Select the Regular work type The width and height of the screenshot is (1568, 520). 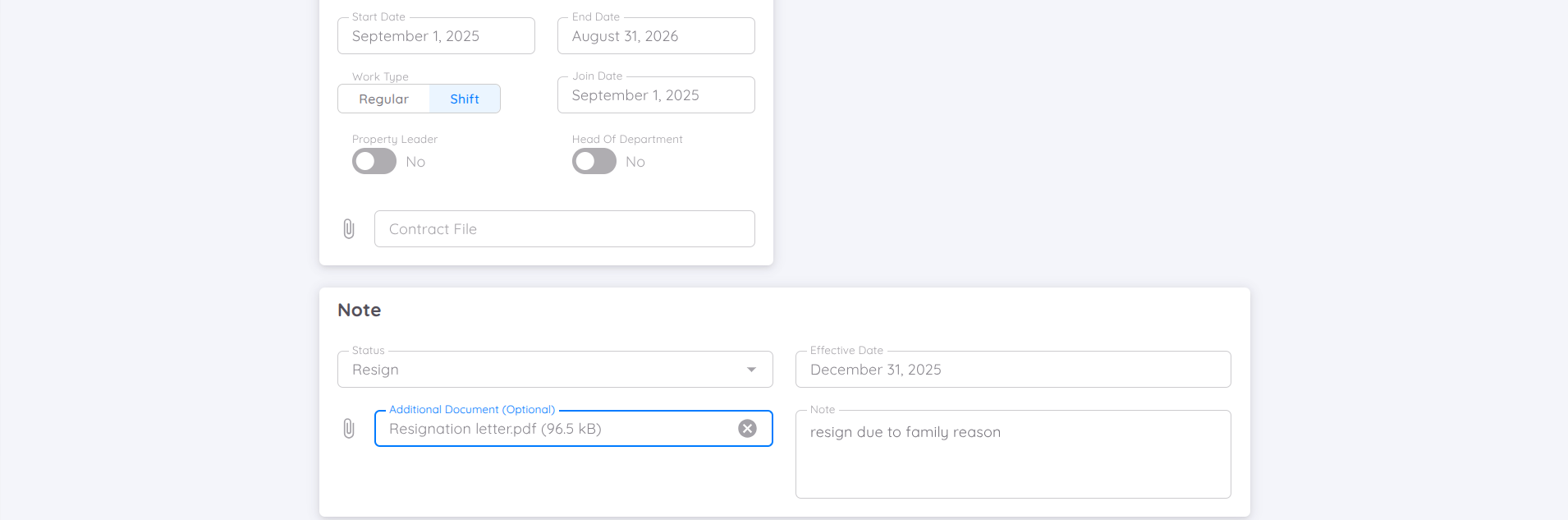(383, 99)
